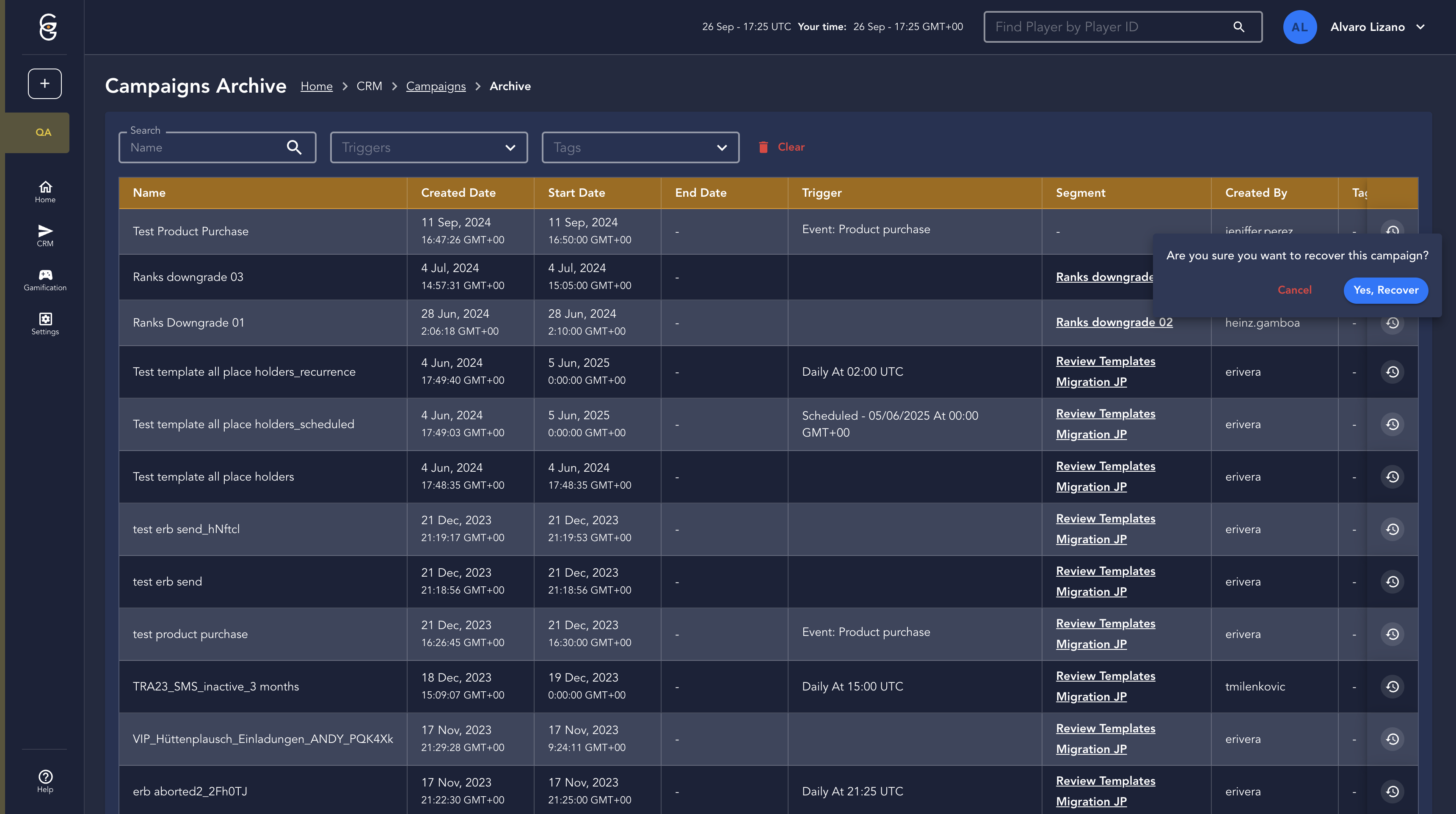Viewport: 1456px width, 814px height.
Task: Expand the Triggers dropdown filter
Action: (429, 147)
